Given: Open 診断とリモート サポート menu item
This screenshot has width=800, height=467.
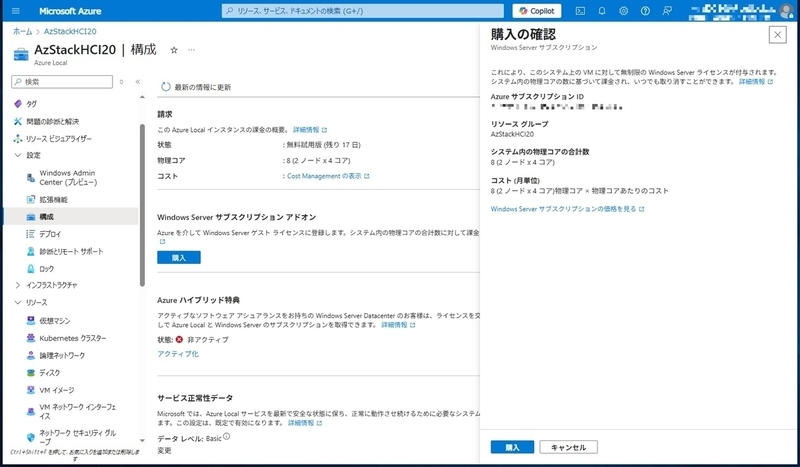Looking at the screenshot, I should 71,252.
